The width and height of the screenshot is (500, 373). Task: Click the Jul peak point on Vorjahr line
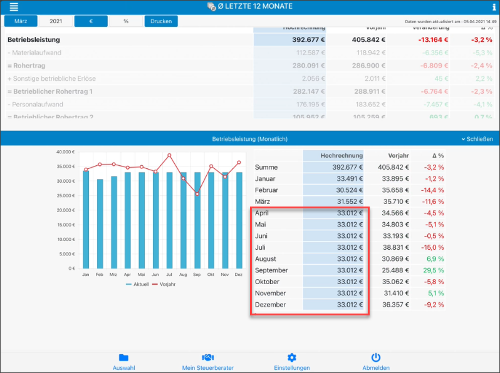tap(169, 155)
